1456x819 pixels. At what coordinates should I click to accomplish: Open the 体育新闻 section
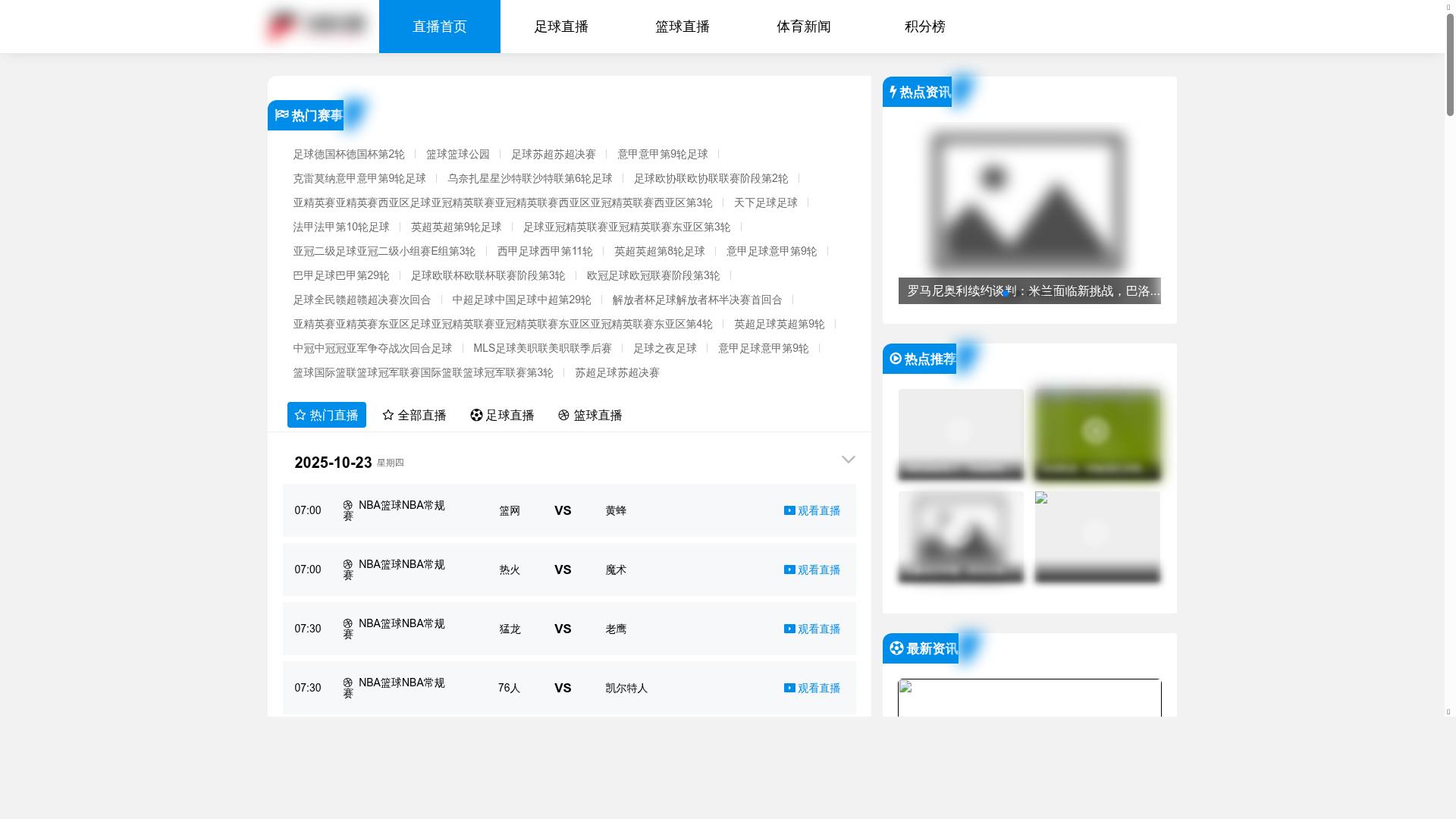pyautogui.click(x=804, y=26)
